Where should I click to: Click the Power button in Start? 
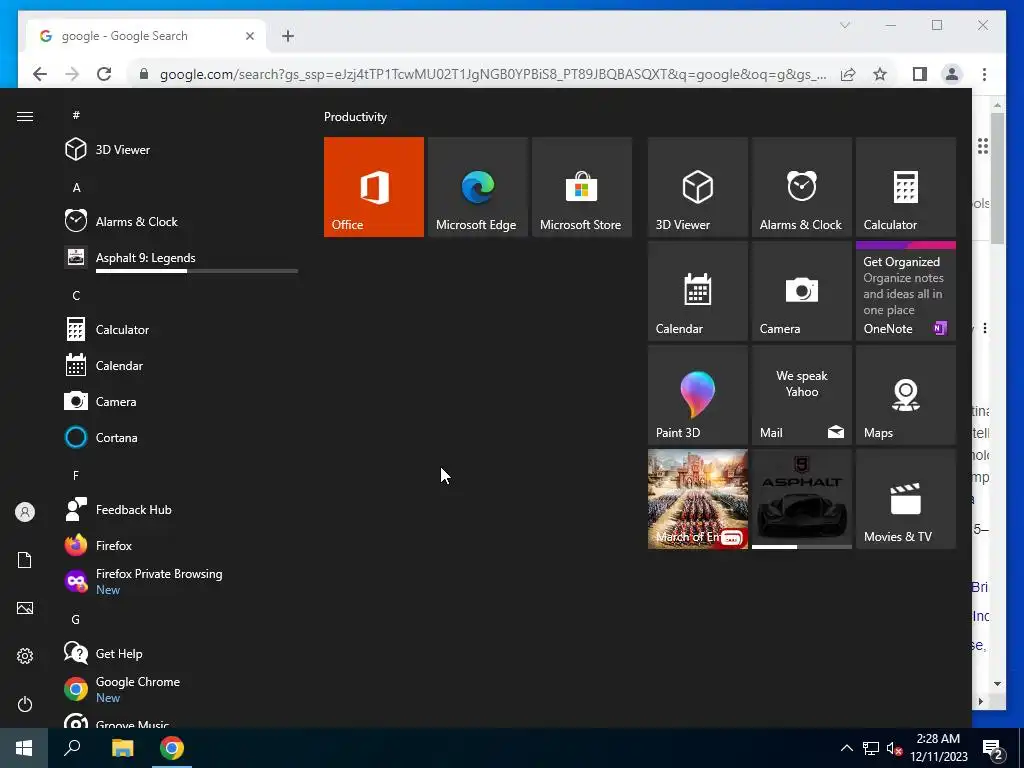(x=25, y=704)
